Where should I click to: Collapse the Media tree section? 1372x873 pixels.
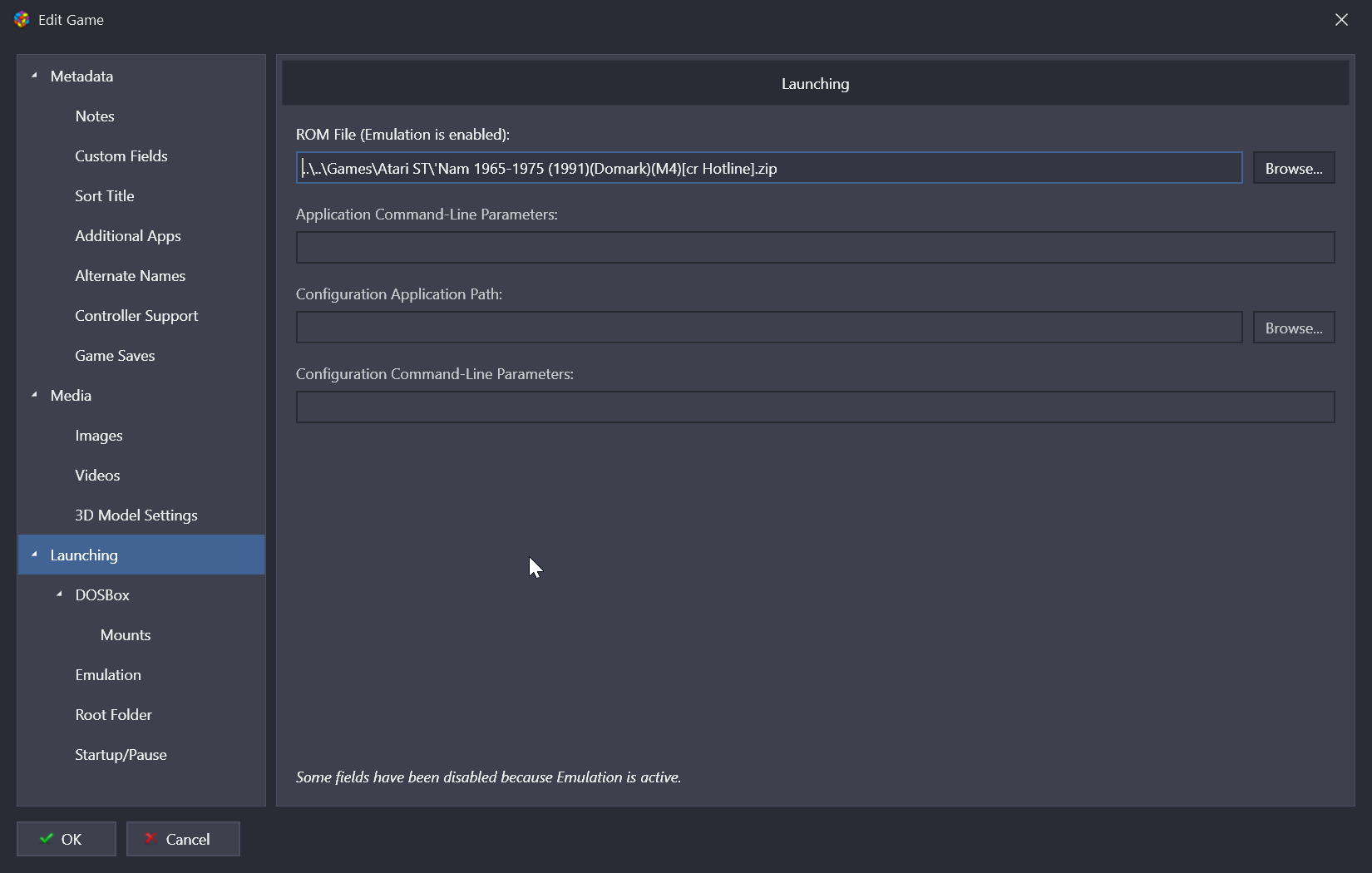[x=34, y=395]
